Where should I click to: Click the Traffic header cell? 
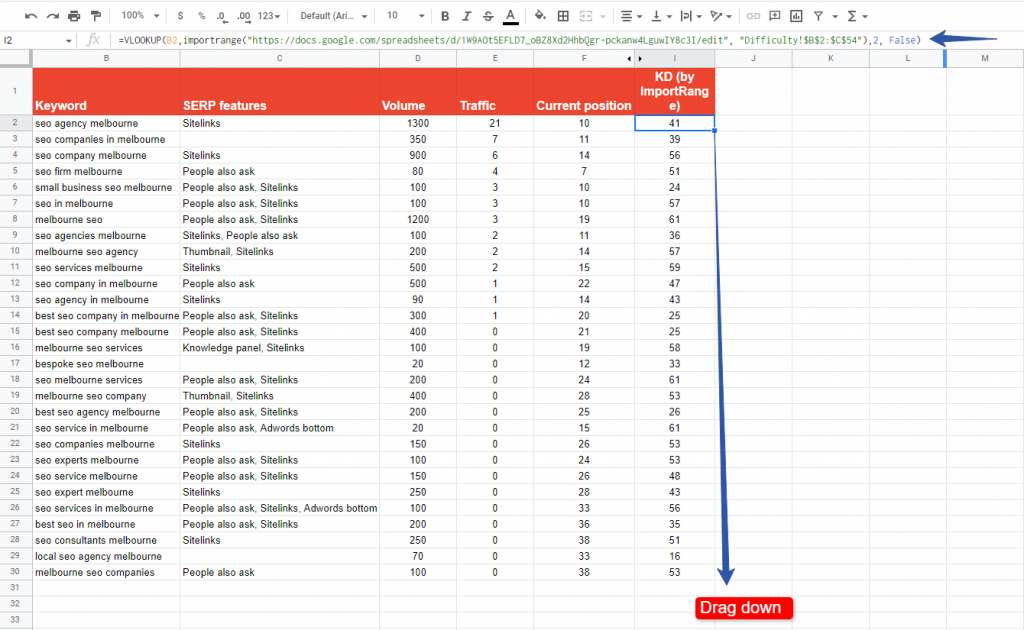point(495,91)
